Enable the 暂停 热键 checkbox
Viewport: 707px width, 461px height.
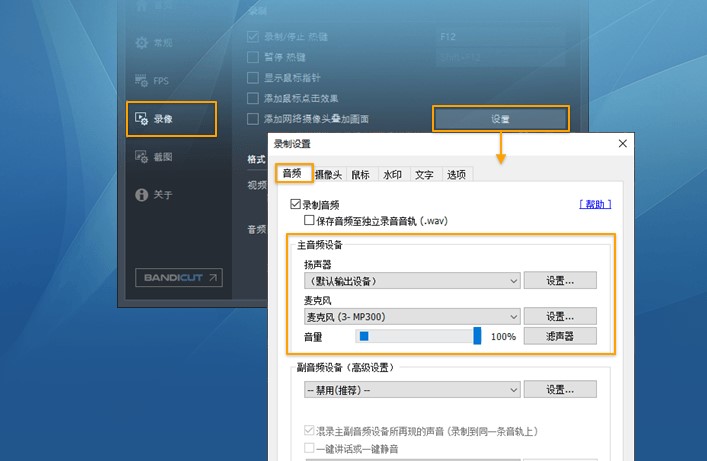click(253, 57)
